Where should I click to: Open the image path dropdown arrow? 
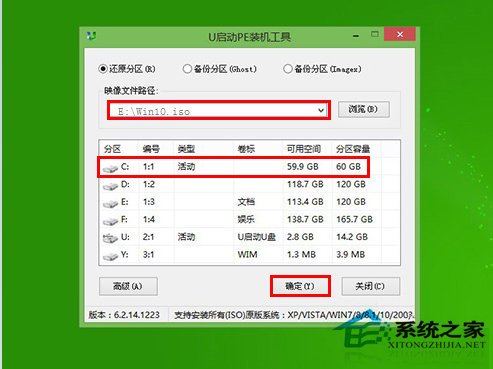coord(321,110)
